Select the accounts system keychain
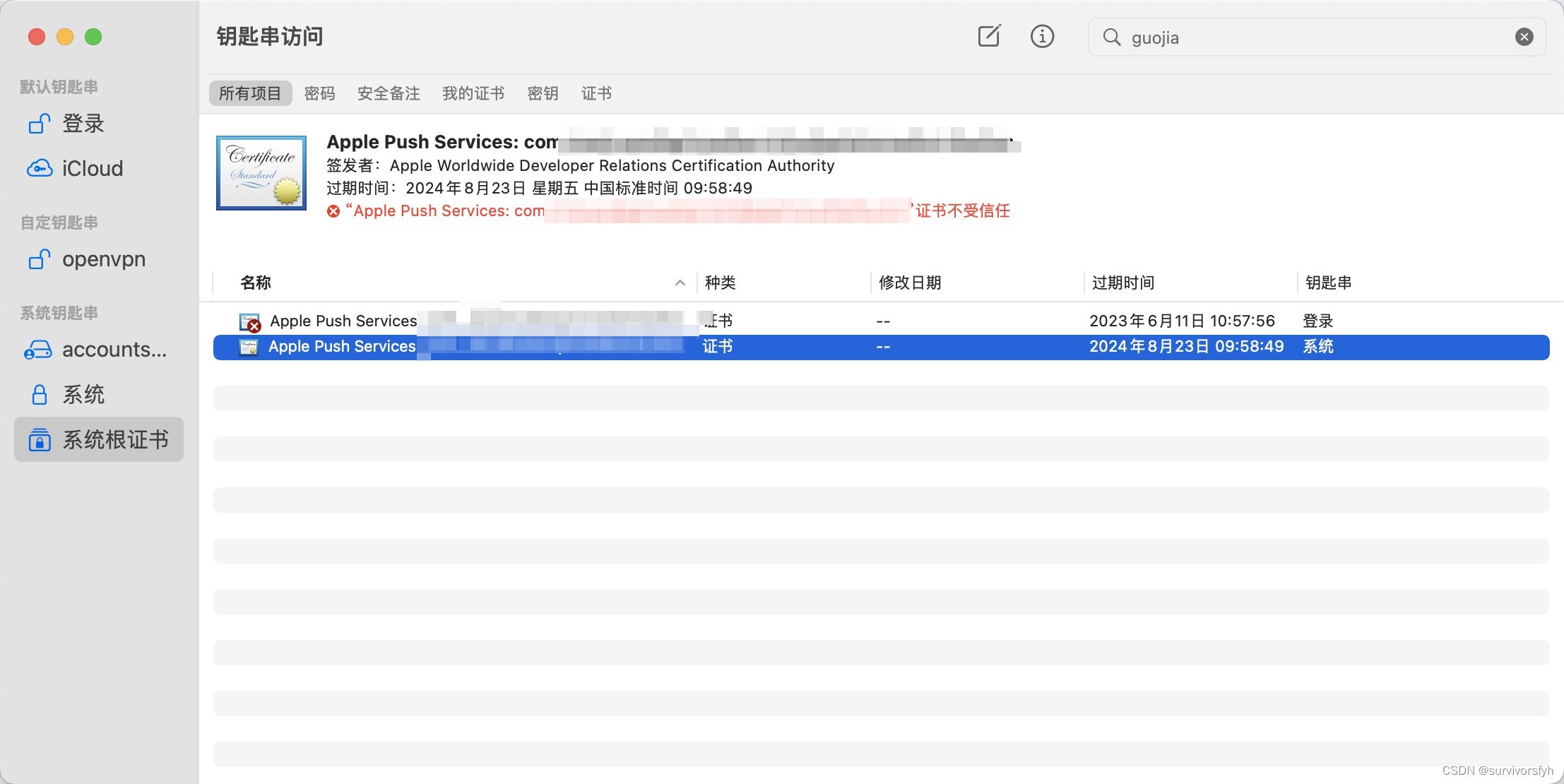The height and width of the screenshot is (784, 1564). pos(113,350)
